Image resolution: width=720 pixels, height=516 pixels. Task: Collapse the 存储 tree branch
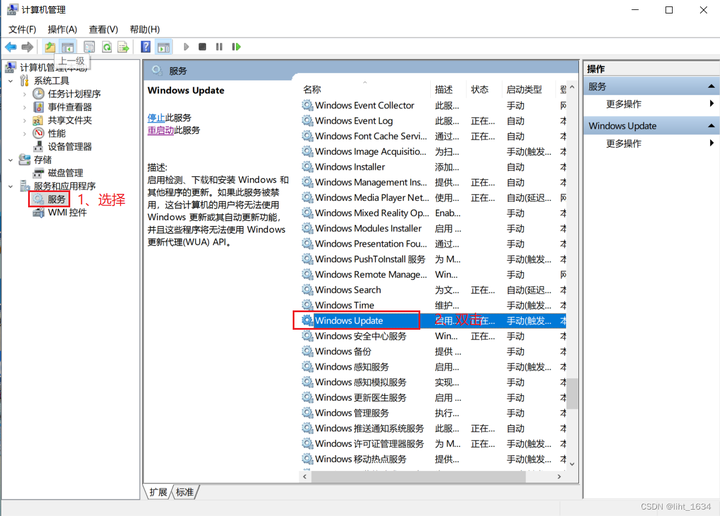[11, 160]
